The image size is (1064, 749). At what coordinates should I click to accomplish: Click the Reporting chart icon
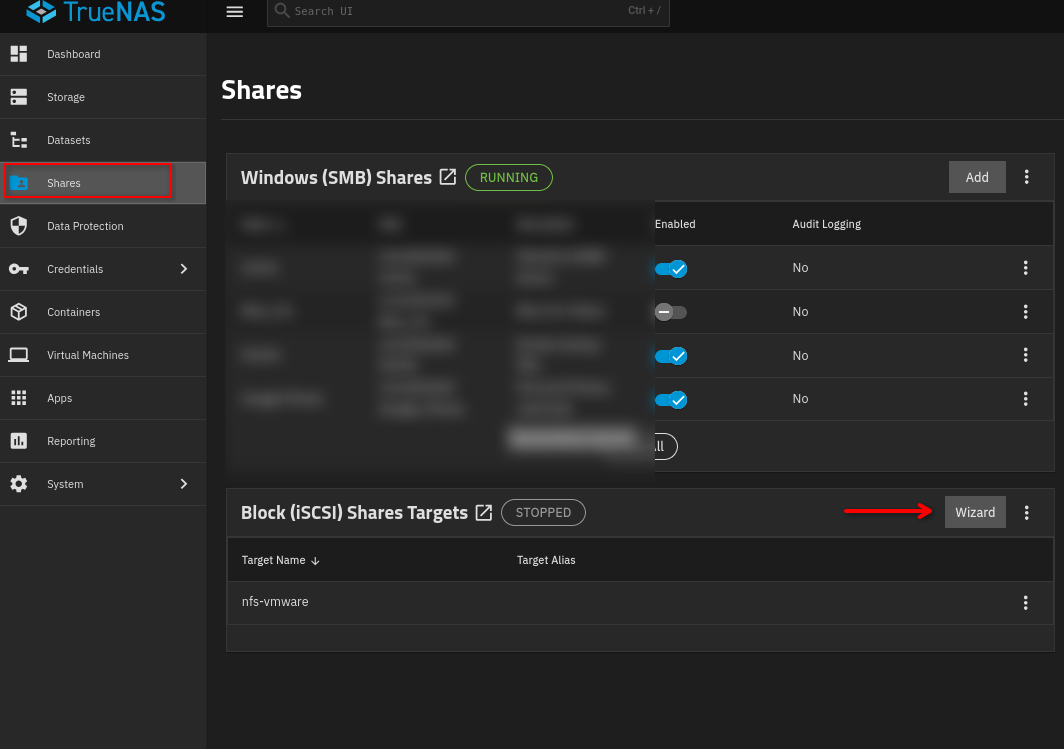tap(19, 441)
